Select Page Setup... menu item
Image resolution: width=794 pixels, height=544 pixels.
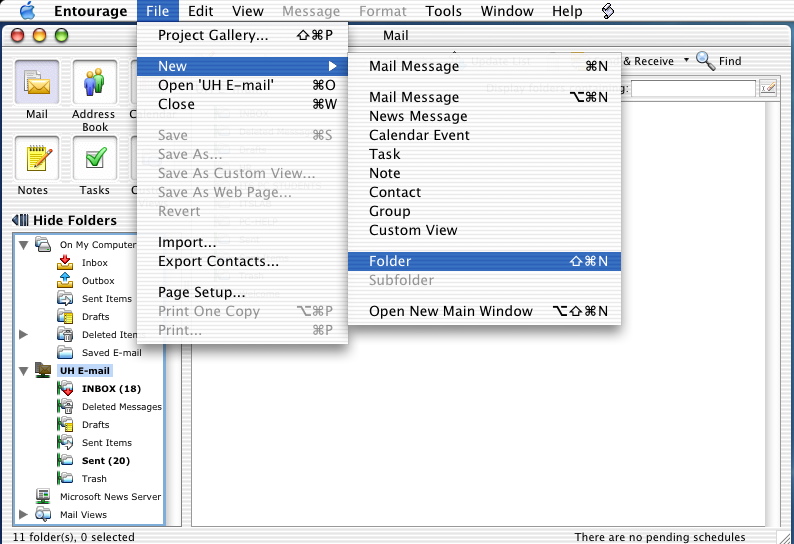[x=242, y=292]
